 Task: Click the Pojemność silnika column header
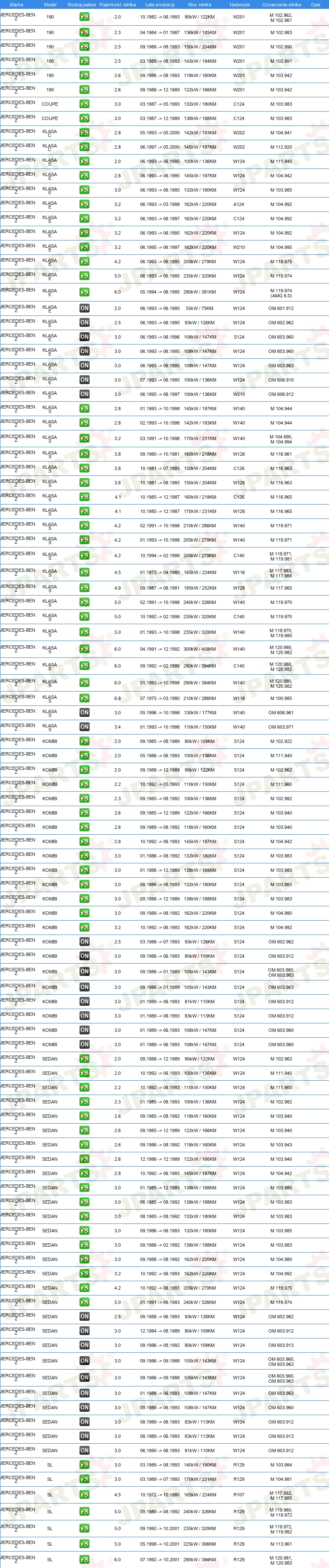117,4
